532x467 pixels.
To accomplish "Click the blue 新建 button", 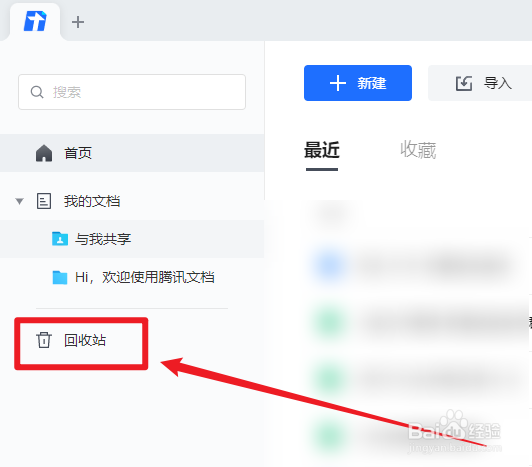I will (358, 83).
